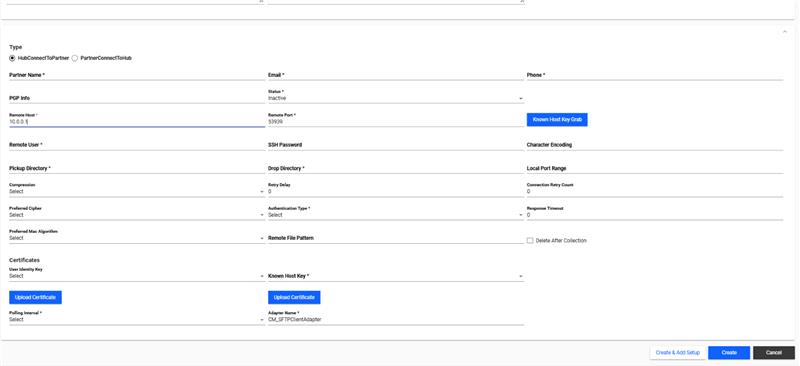This screenshot has height=366, width=800.
Task: Open the Known Host Key dropdown
Action: pyautogui.click(x=395, y=276)
